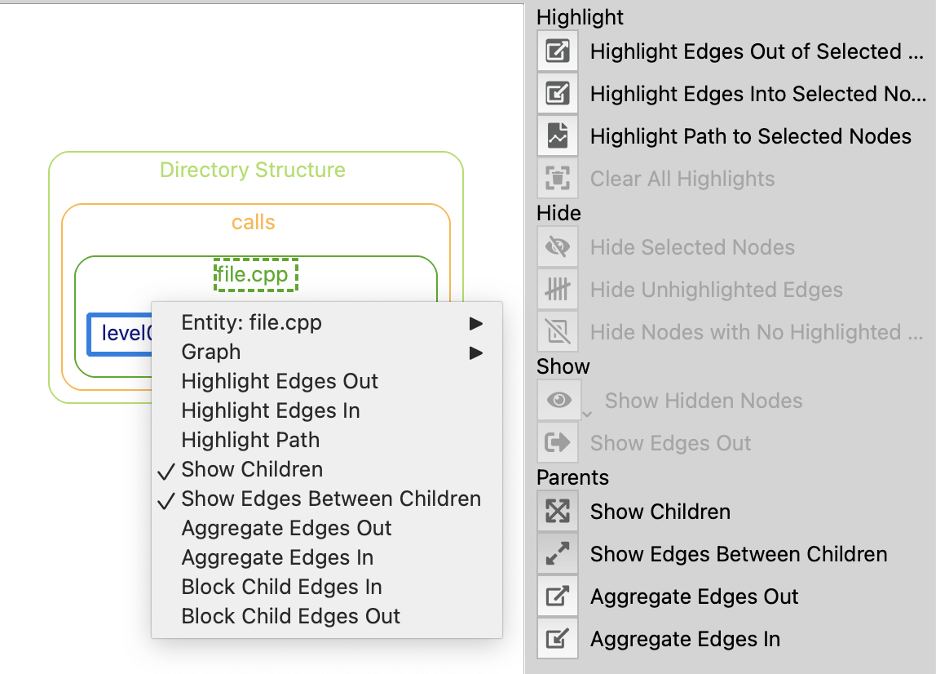Click the Aggregate Edges Out panel icon
This screenshot has height=674, width=936.
[x=558, y=596]
